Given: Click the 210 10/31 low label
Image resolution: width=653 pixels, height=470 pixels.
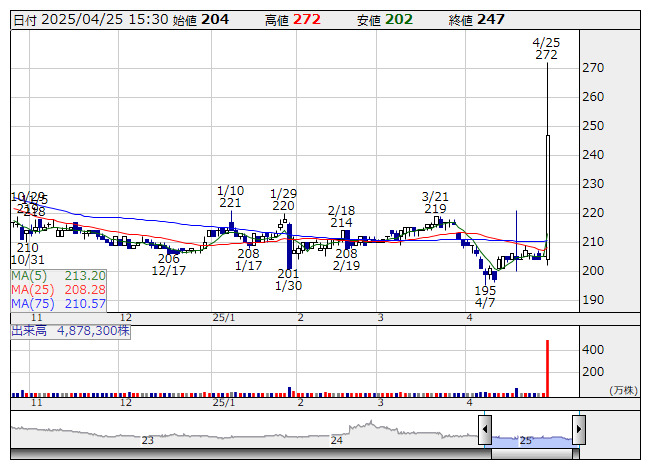Looking at the screenshot, I should point(27,254).
